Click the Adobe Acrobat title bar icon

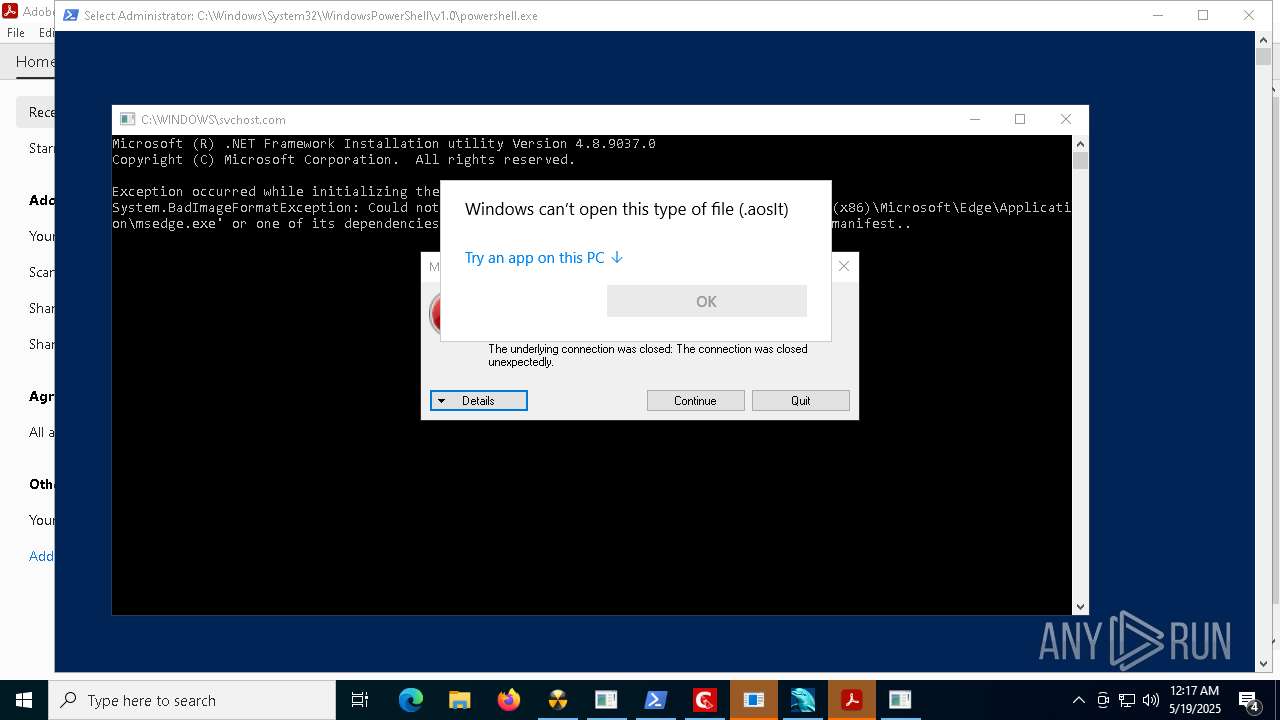(x=10, y=11)
